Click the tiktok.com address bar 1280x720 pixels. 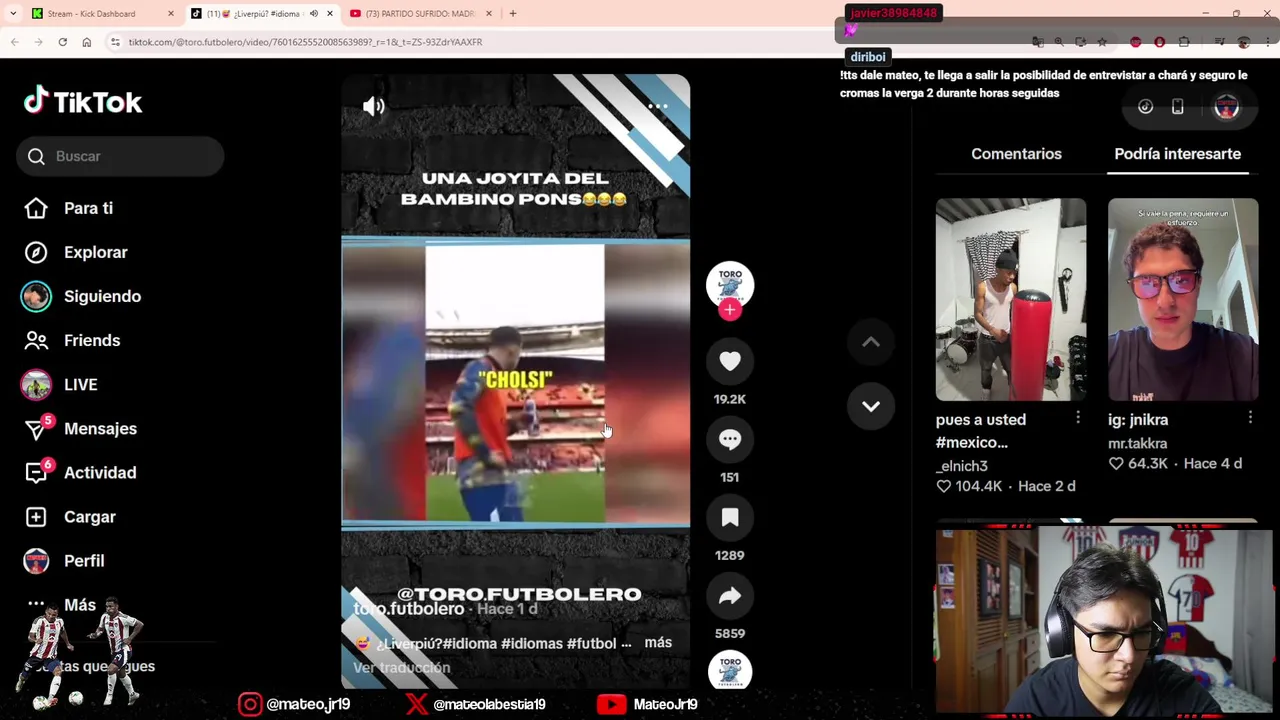click(x=560, y=42)
